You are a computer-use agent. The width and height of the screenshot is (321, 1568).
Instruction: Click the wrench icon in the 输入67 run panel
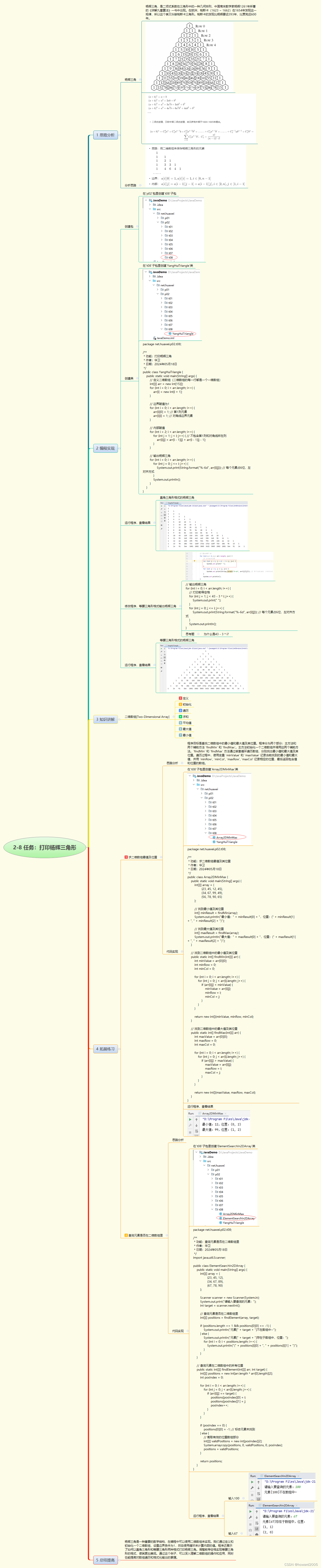pyautogui.click(x=250, y=1517)
